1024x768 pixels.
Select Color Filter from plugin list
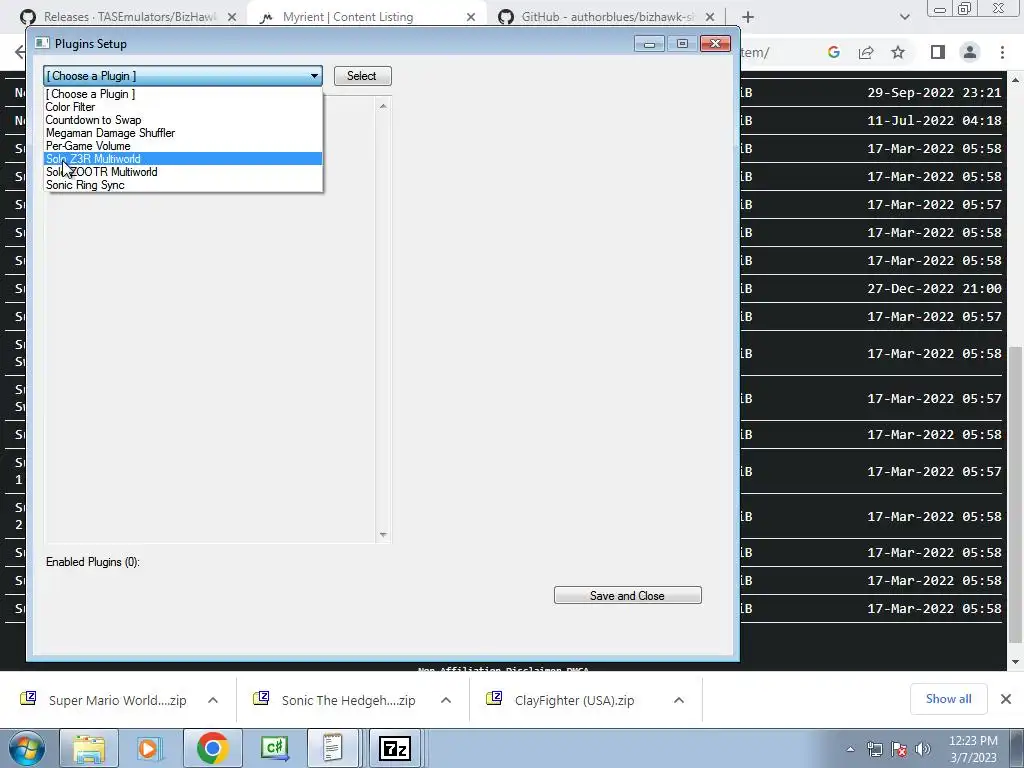pos(183,107)
